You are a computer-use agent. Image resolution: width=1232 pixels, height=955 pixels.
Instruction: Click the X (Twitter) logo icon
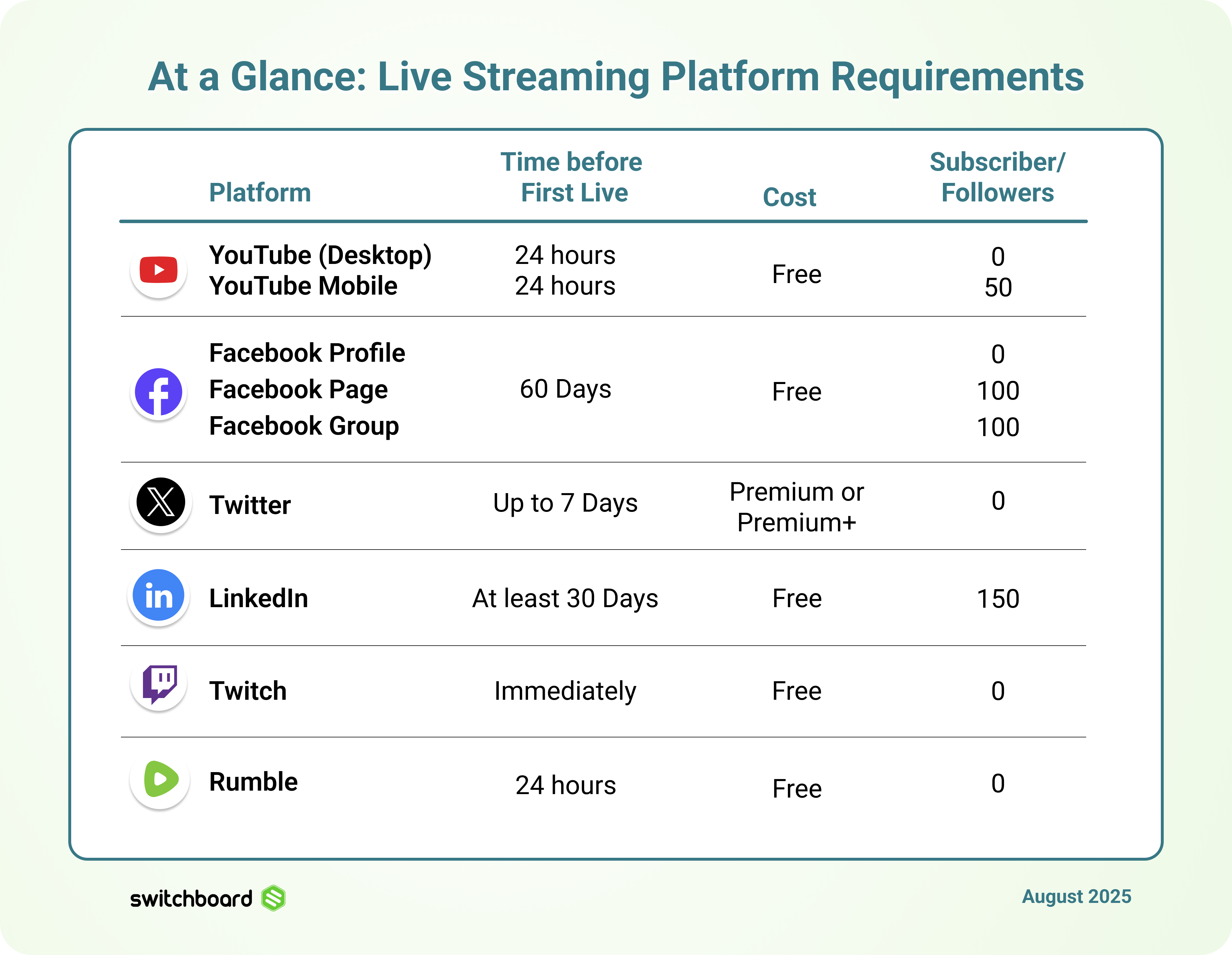click(161, 502)
